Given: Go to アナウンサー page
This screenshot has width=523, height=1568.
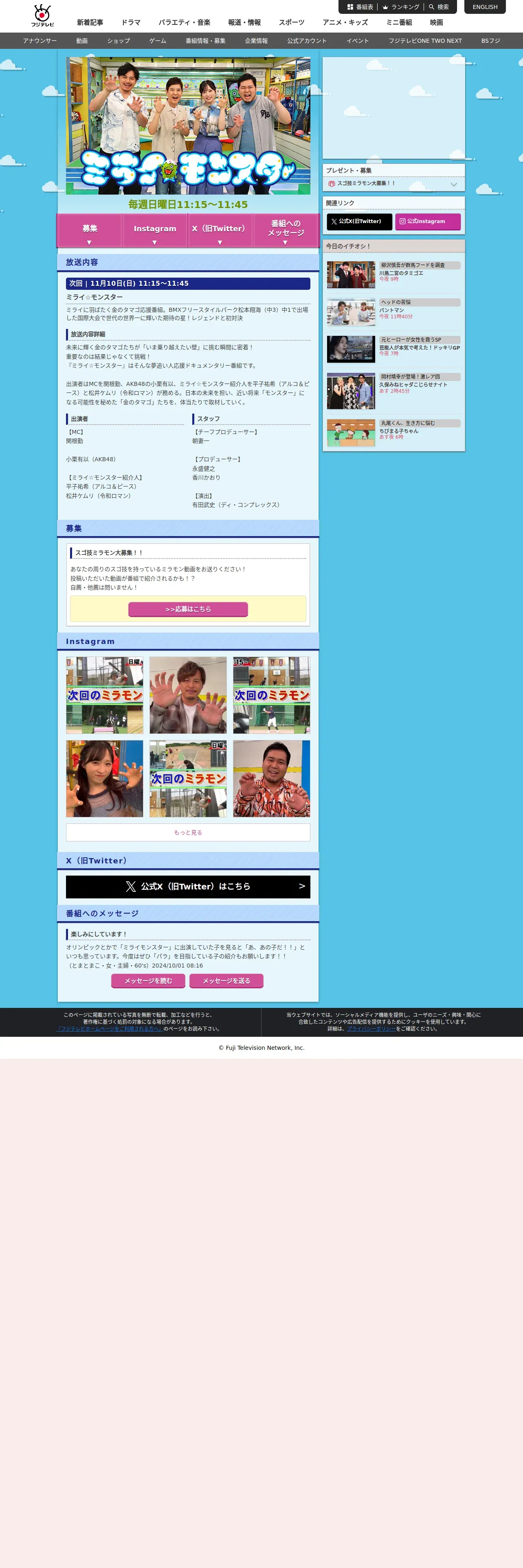Looking at the screenshot, I should 40,41.
